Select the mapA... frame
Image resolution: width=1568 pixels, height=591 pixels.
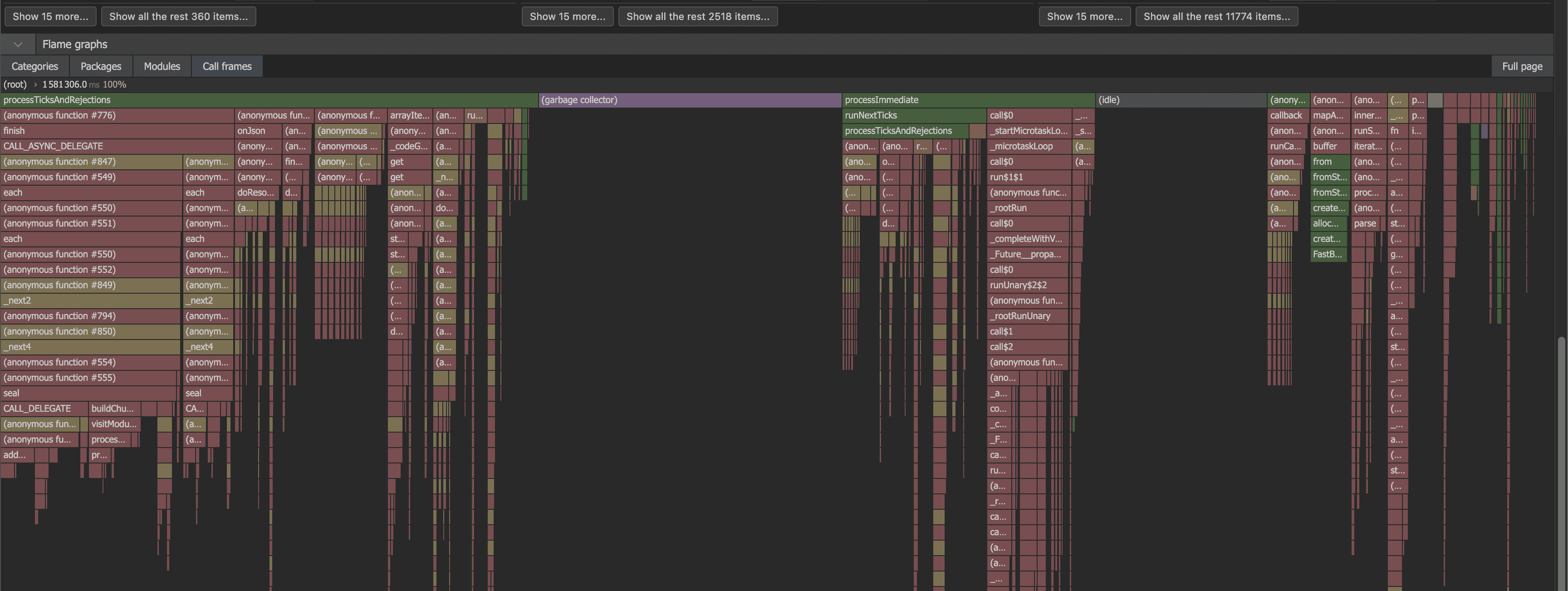1330,115
